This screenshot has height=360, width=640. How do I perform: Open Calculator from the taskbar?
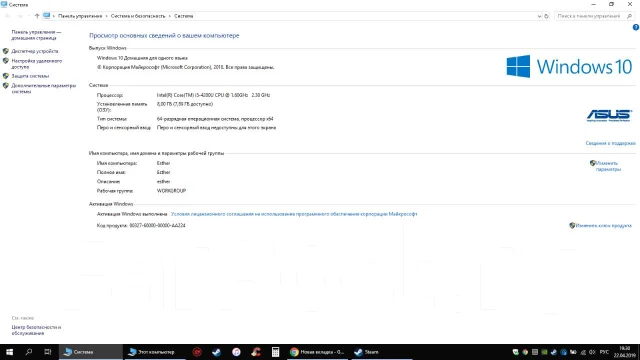276,352
